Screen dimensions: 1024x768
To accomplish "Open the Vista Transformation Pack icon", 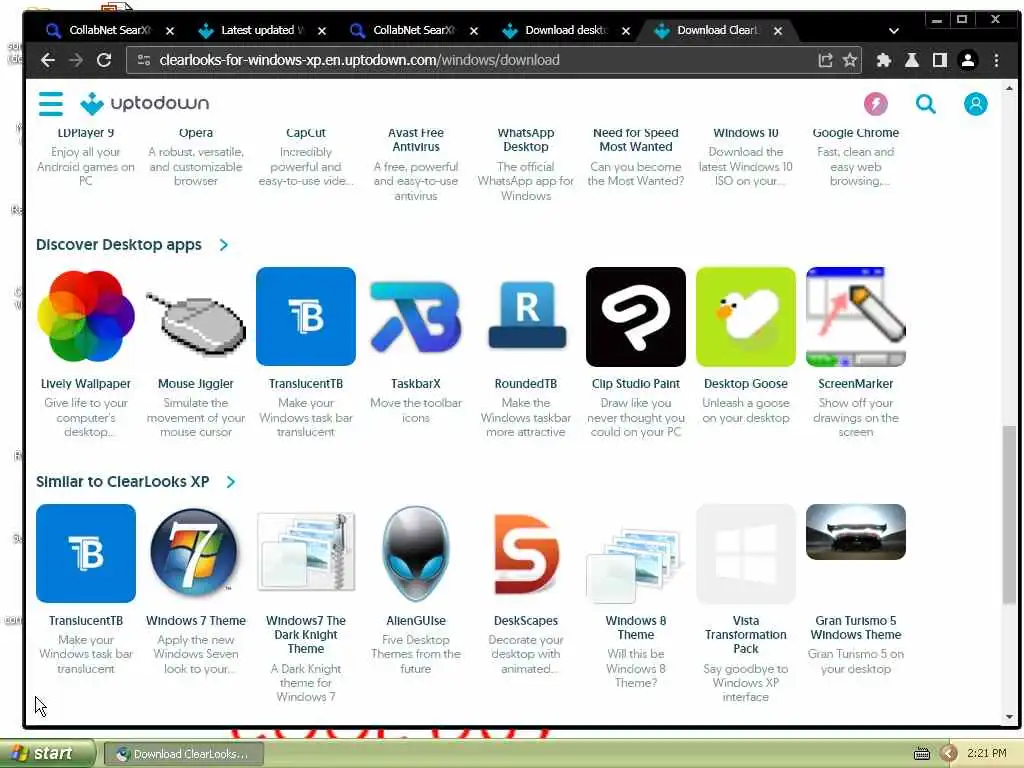I will [x=746, y=554].
